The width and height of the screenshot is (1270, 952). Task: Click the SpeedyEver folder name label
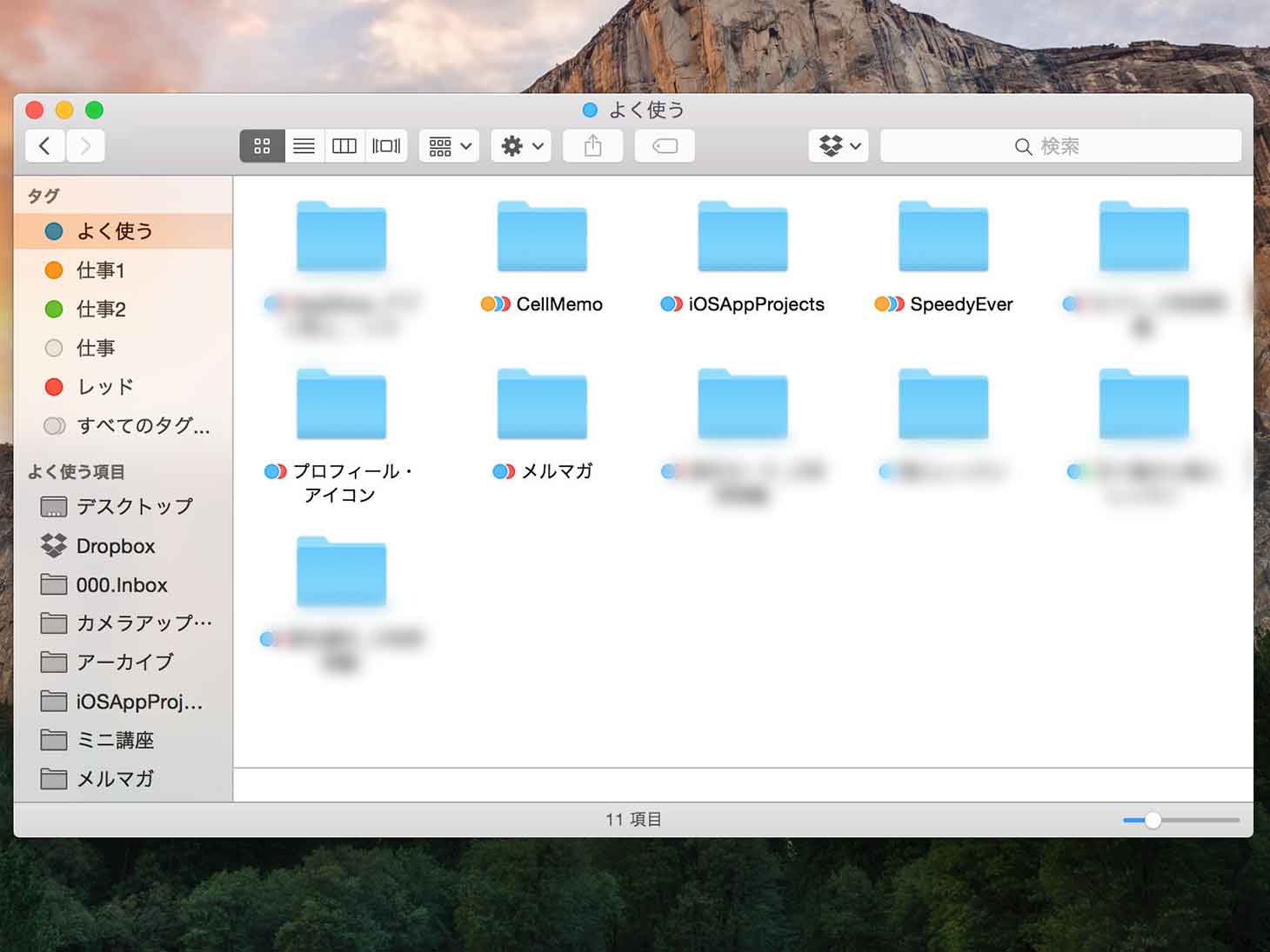961,304
